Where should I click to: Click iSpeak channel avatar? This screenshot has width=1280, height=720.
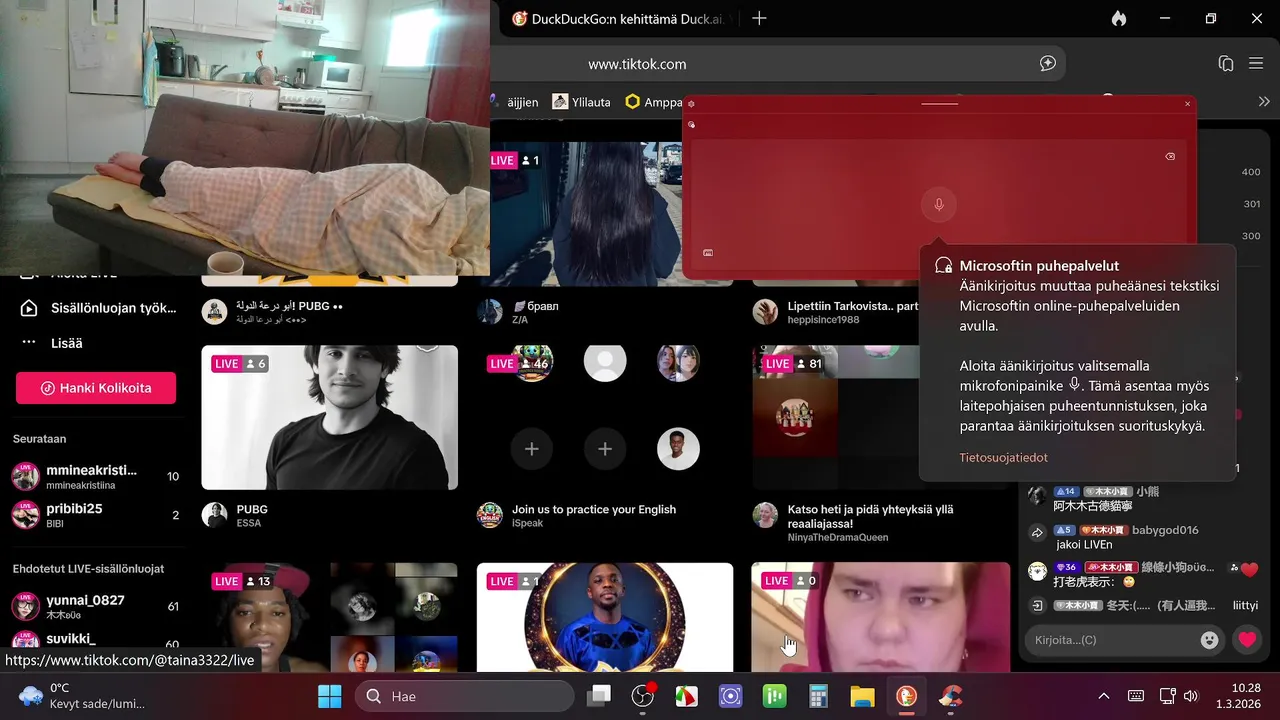point(490,515)
